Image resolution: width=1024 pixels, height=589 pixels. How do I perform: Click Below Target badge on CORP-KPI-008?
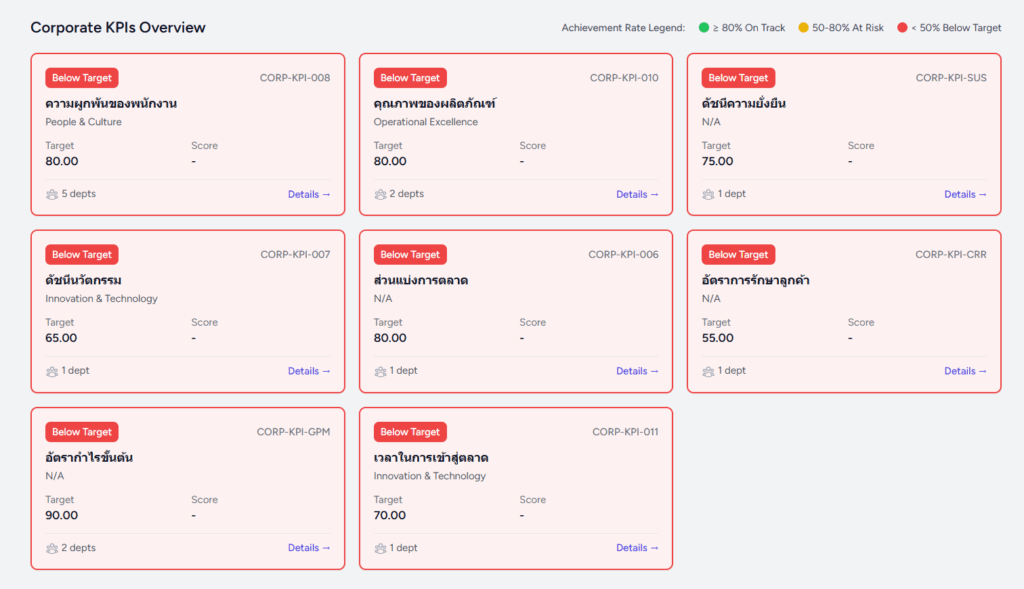pyautogui.click(x=82, y=78)
